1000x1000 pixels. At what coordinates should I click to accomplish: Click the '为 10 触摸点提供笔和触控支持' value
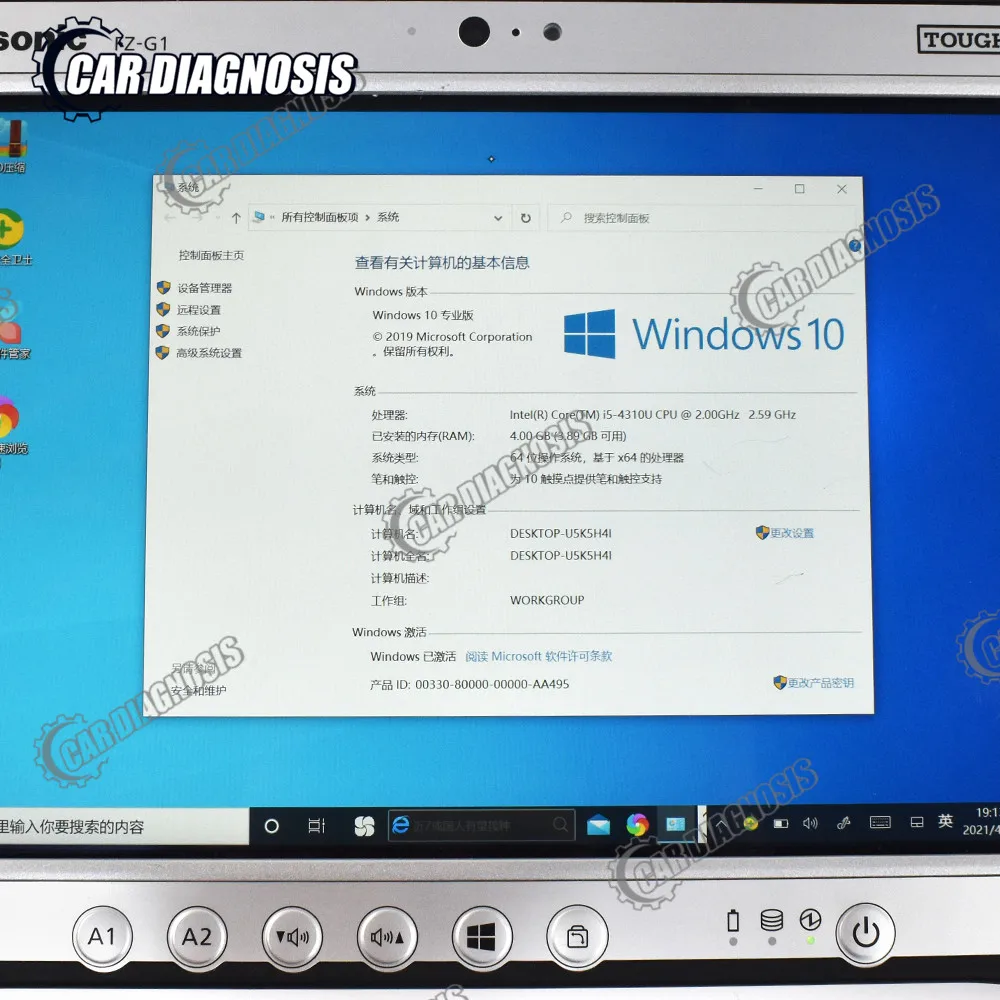pos(585,479)
